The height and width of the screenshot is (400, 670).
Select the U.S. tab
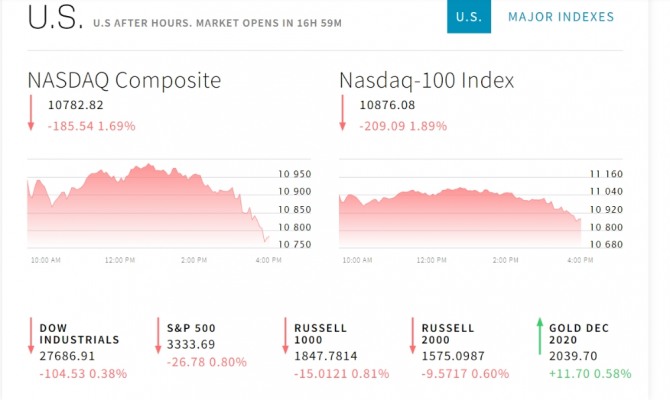click(x=468, y=17)
